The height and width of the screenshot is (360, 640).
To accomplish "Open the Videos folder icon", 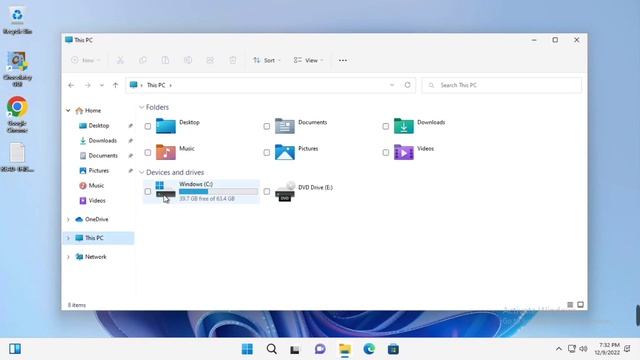I will pos(404,152).
